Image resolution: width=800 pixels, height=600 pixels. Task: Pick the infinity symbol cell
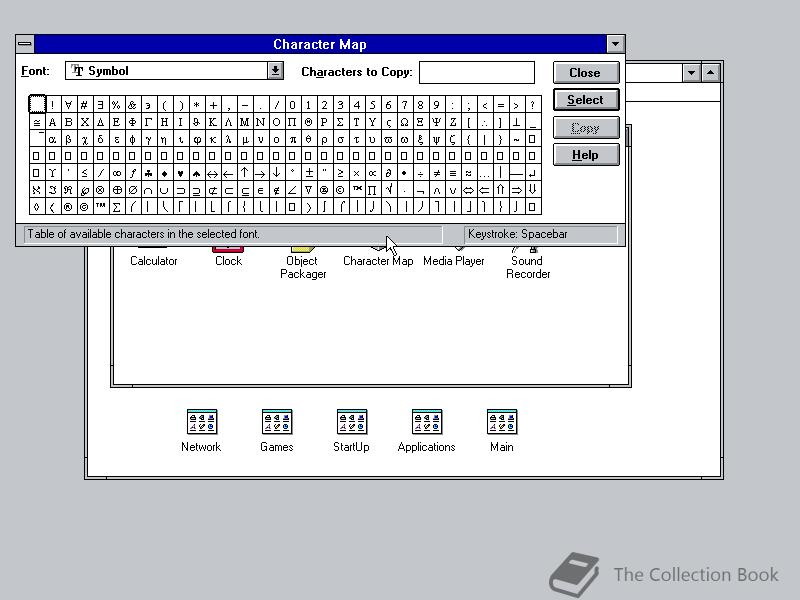click(116, 173)
